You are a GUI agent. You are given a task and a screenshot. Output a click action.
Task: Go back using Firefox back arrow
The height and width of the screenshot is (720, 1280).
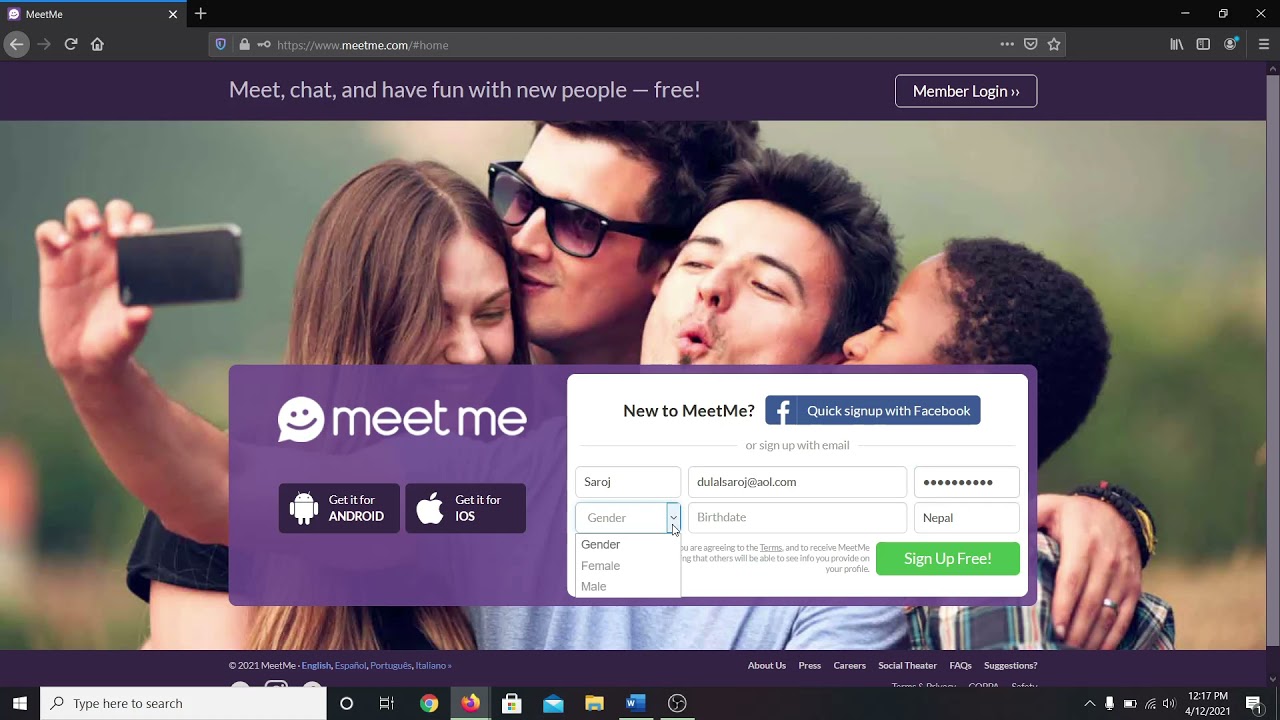(x=16, y=44)
